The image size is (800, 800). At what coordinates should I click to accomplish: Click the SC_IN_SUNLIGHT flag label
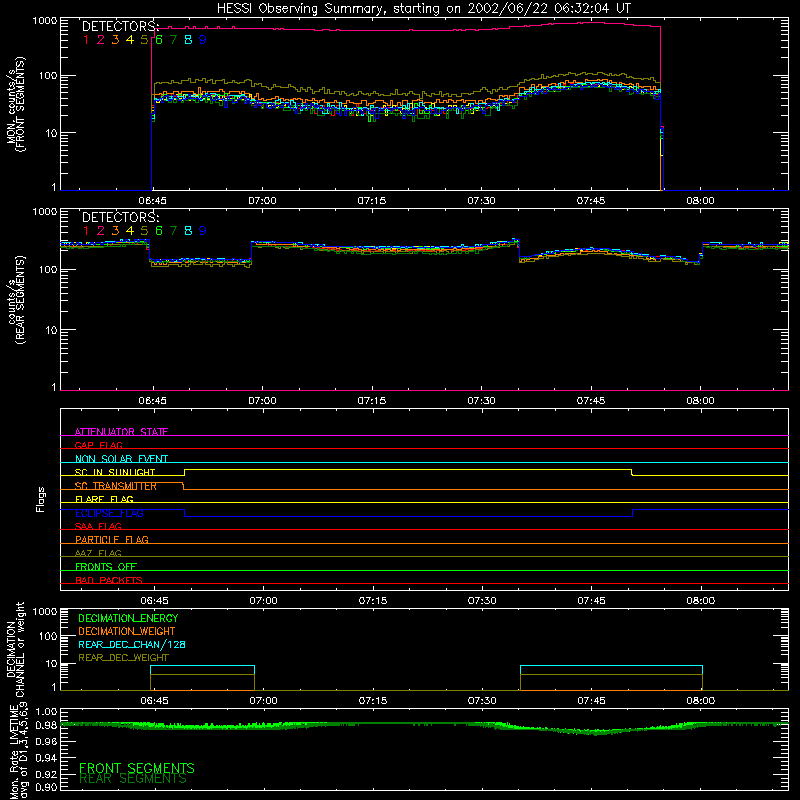click(x=115, y=472)
